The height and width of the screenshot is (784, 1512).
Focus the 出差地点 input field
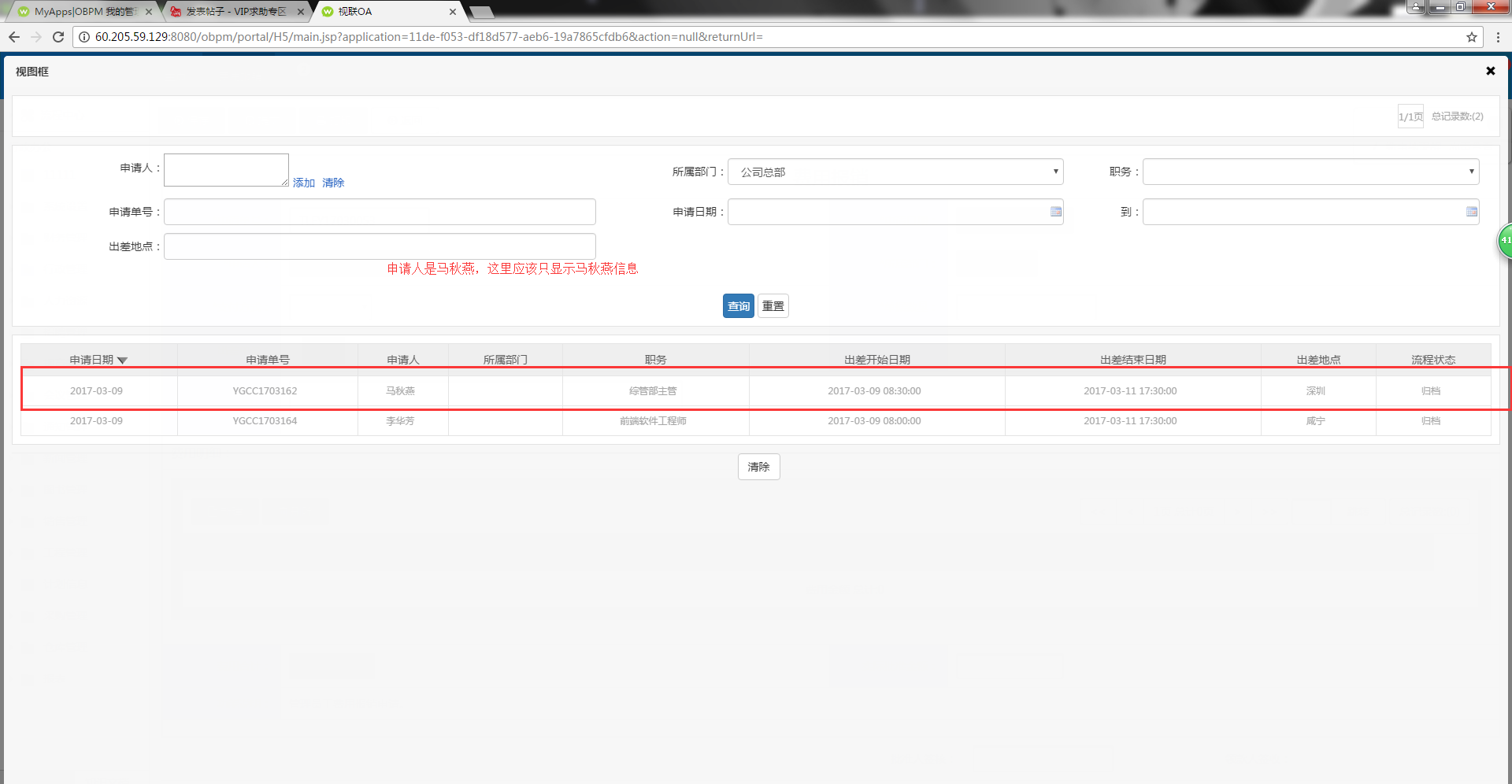[x=380, y=246]
